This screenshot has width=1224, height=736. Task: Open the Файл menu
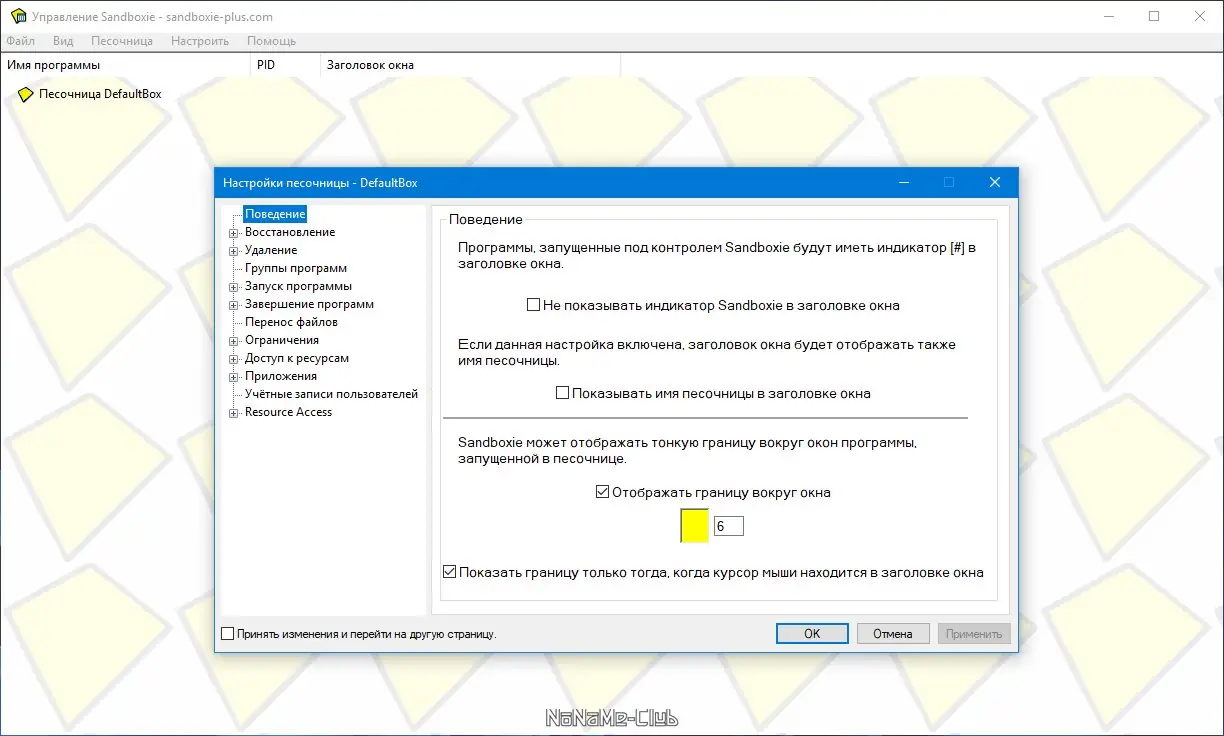[x=20, y=41]
